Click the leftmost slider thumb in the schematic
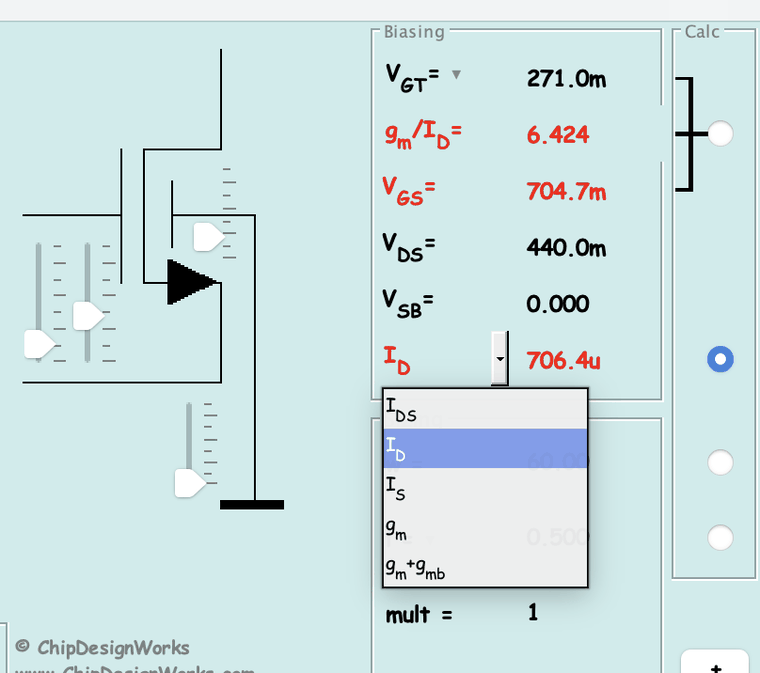The width and height of the screenshot is (760, 673). pyautogui.click(x=40, y=344)
